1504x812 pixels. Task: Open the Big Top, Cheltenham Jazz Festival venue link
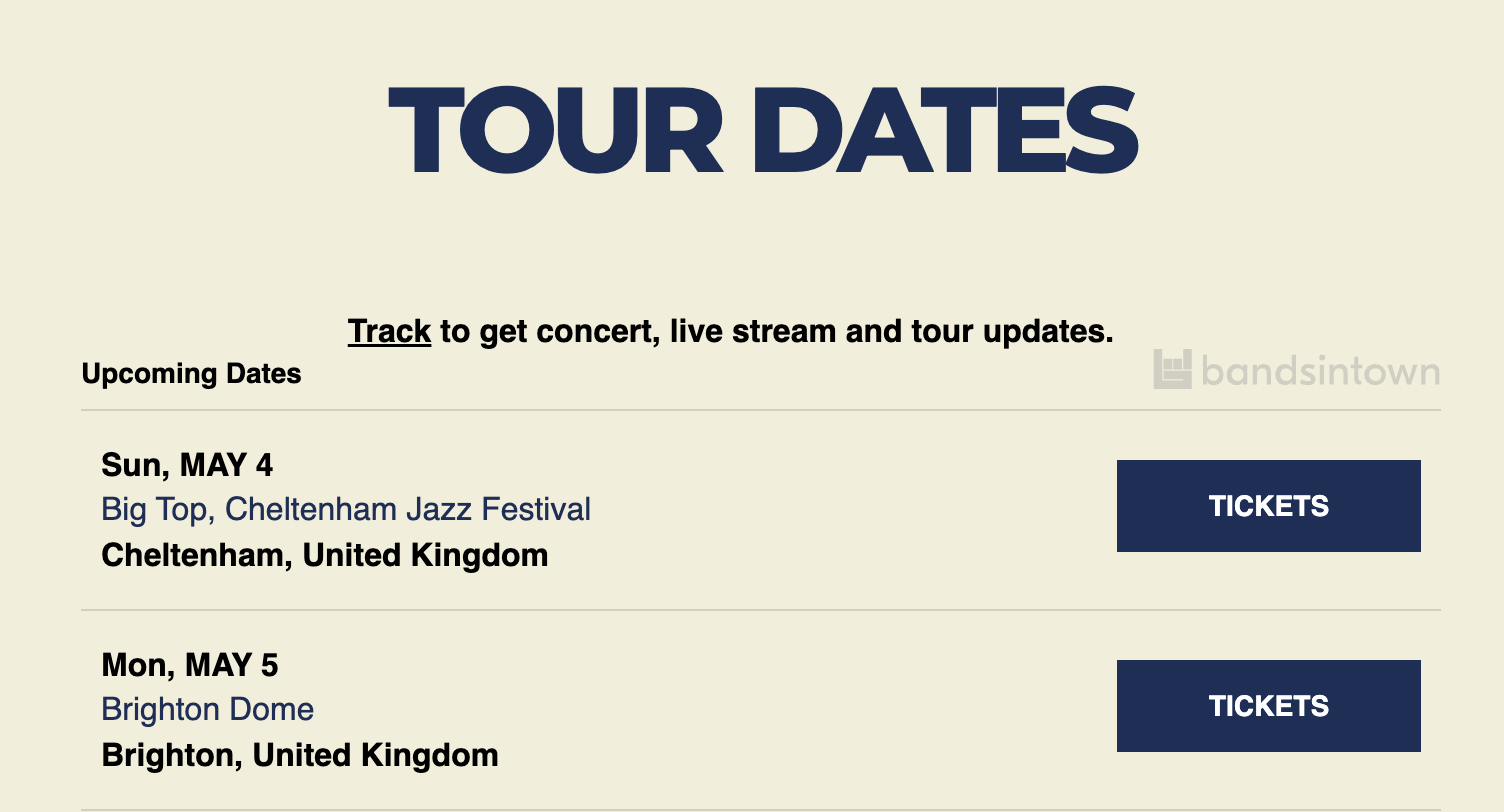(x=346, y=509)
